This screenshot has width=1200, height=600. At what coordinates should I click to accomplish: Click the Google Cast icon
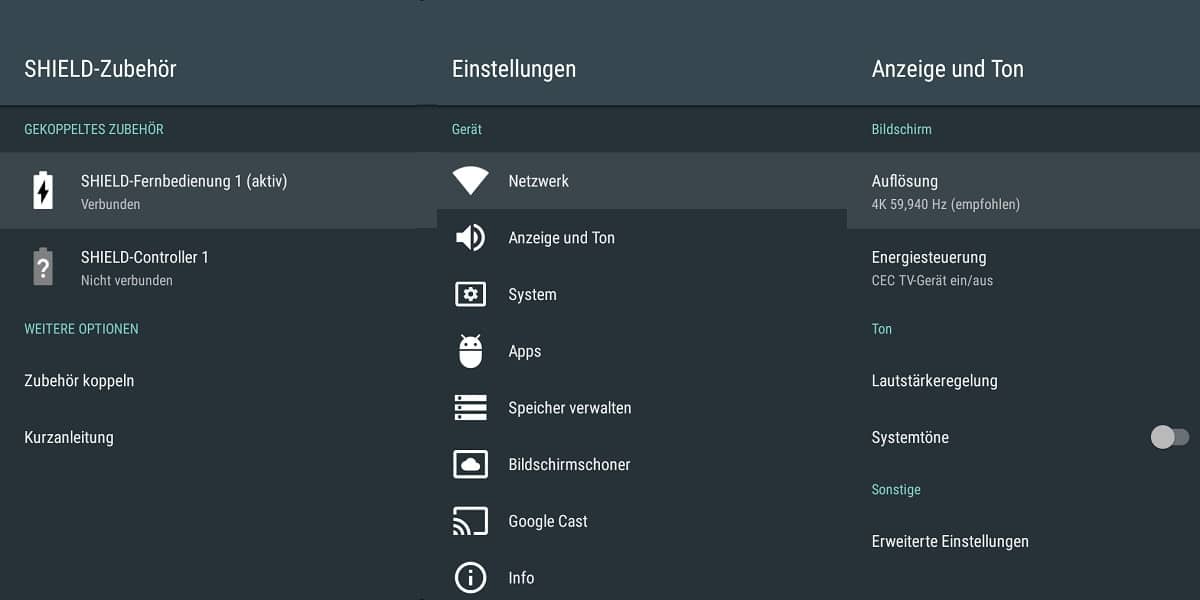pyautogui.click(x=470, y=521)
